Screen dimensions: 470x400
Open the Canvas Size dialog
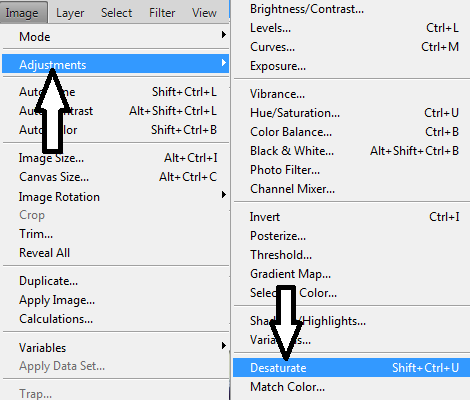click(x=115, y=177)
